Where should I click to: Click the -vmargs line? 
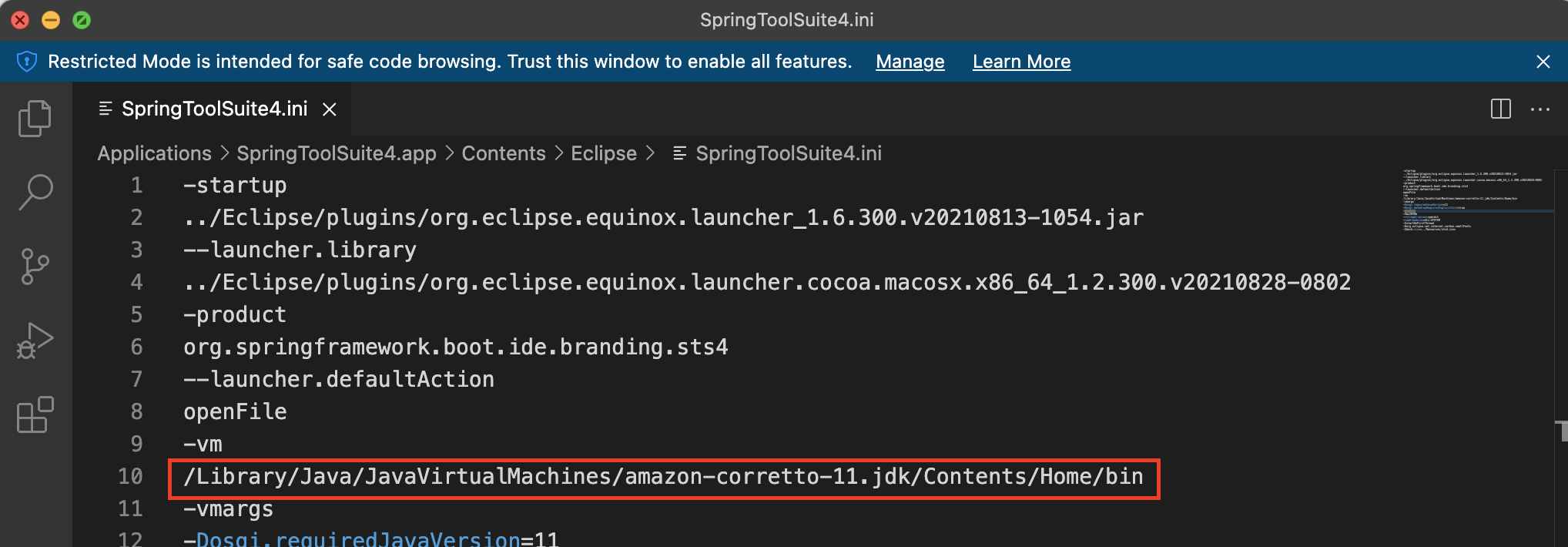click(x=228, y=509)
